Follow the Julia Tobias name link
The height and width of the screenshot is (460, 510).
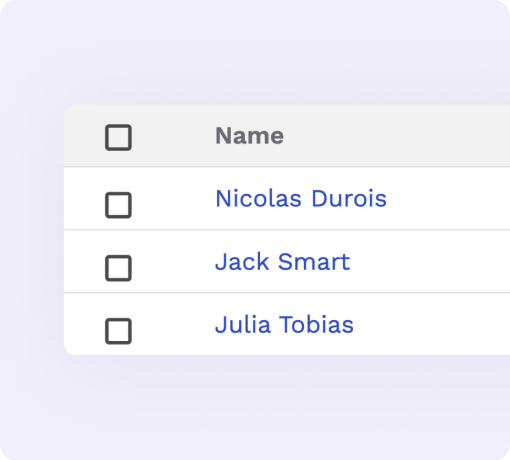pos(284,325)
